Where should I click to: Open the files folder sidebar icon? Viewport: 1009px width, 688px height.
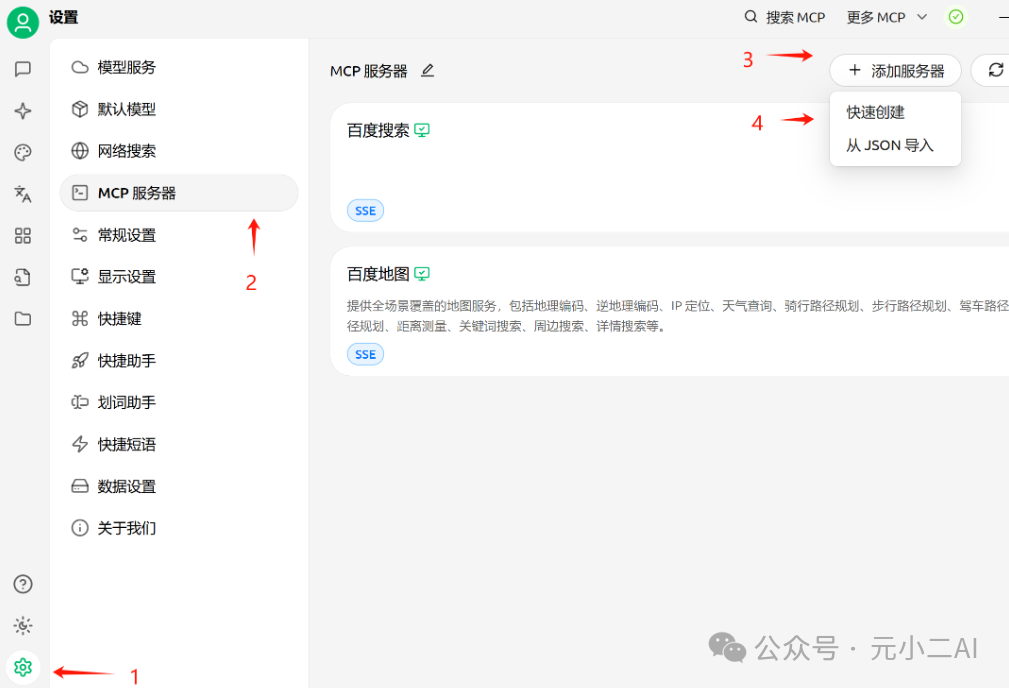click(23, 319)
